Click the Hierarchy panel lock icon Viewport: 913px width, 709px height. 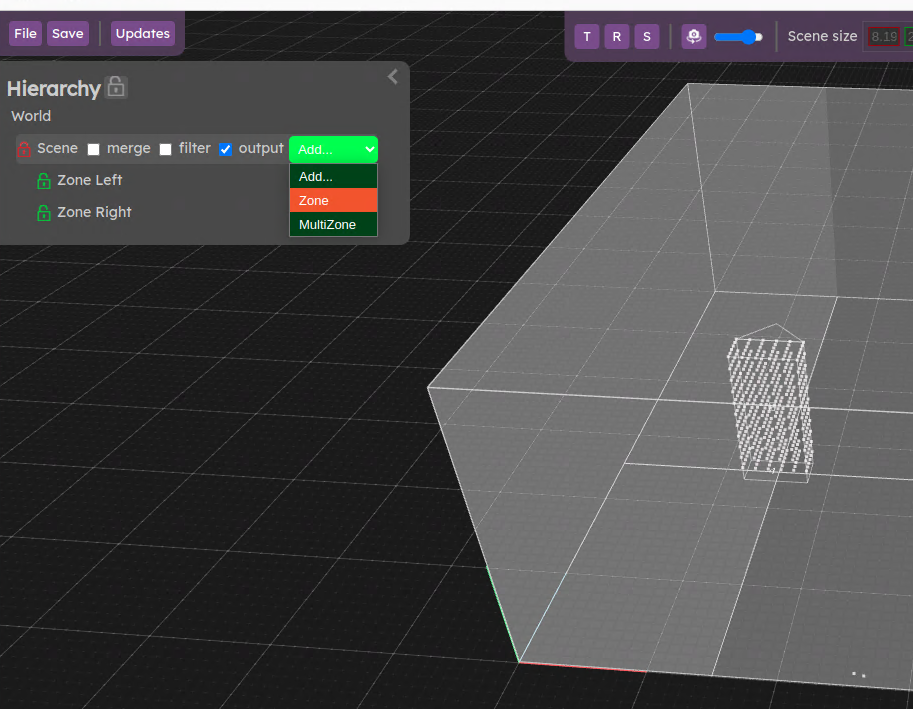pyautogui.click(x=116, y=88)
